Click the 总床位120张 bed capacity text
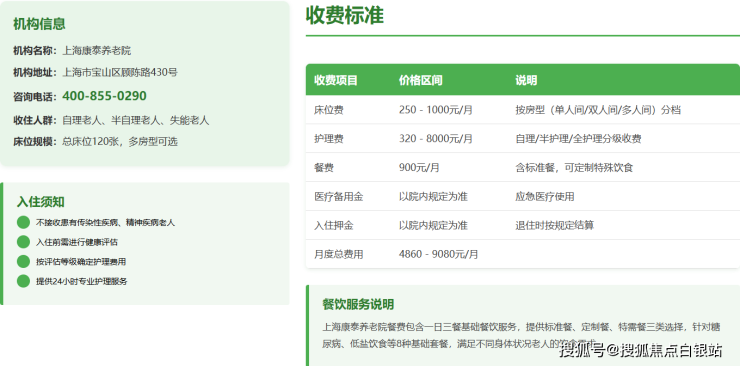 pos(120,141)
